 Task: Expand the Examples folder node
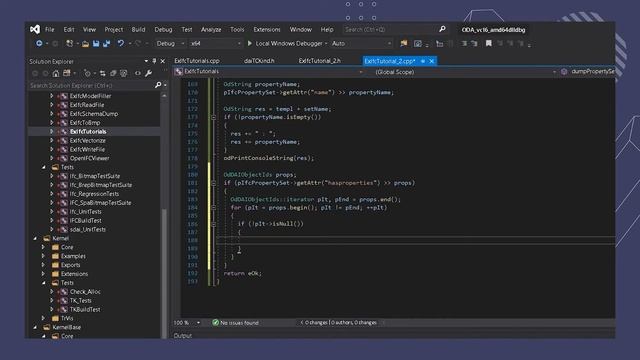pos(43,256)
